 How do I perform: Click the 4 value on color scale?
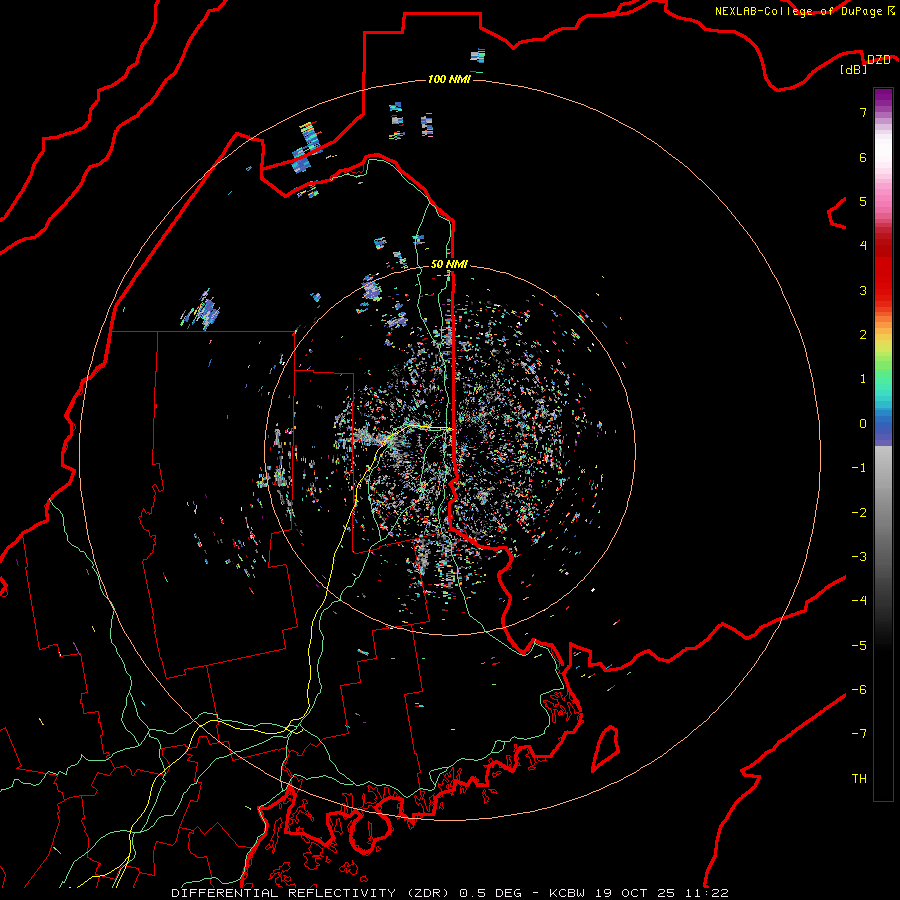pos(863,246)
